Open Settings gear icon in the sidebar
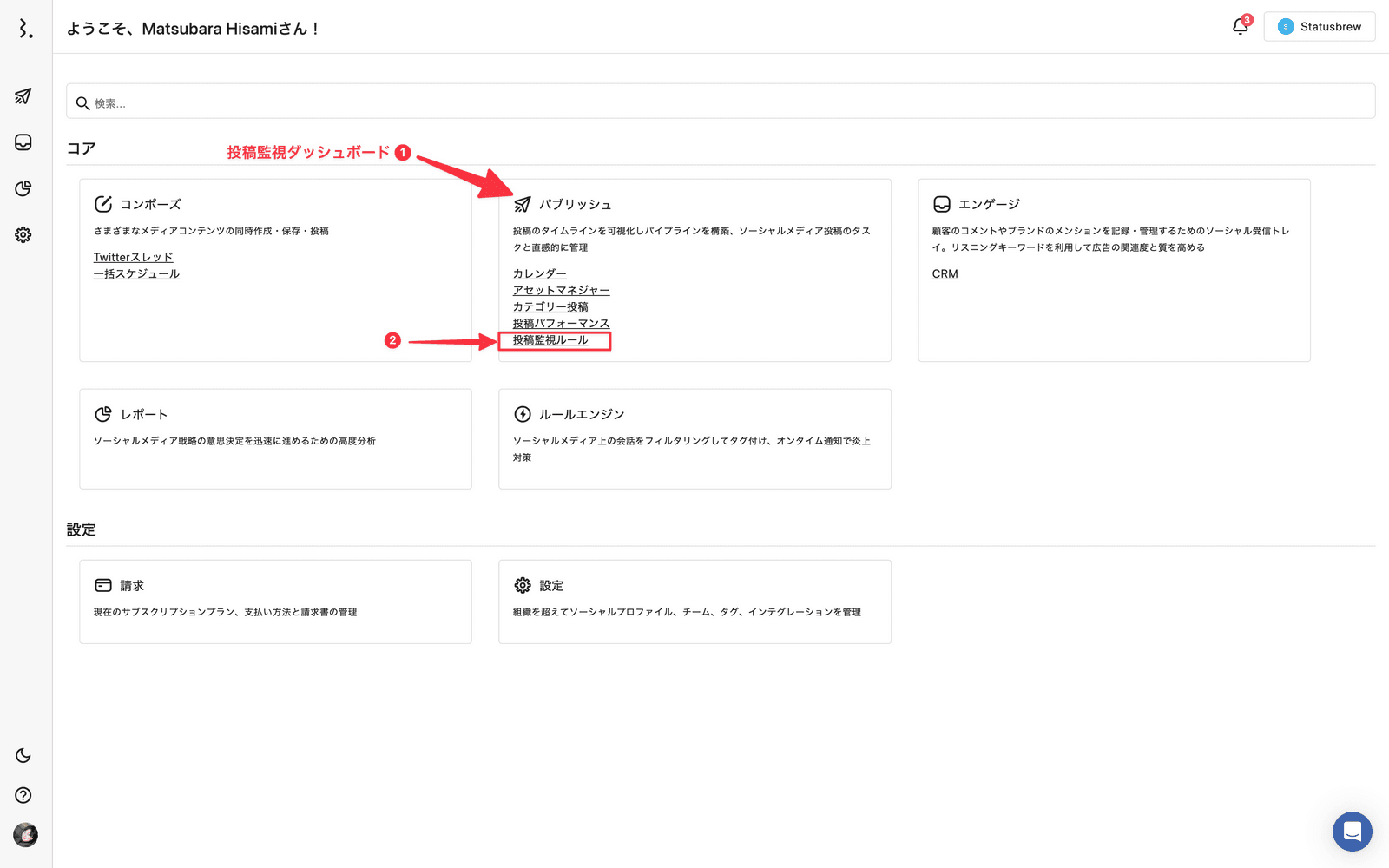The width and height of the screenshot is (1389, 868). [x=23, y=234]
